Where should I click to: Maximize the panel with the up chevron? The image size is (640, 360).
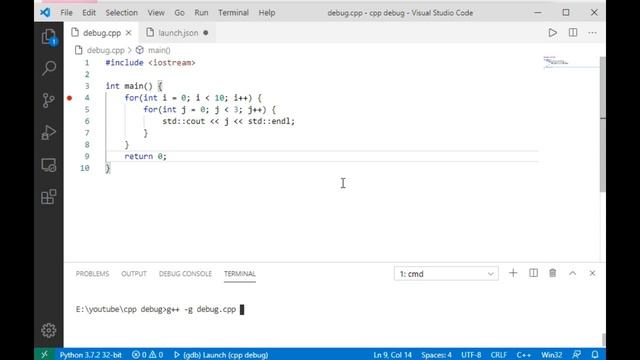(x=573, y=273)
